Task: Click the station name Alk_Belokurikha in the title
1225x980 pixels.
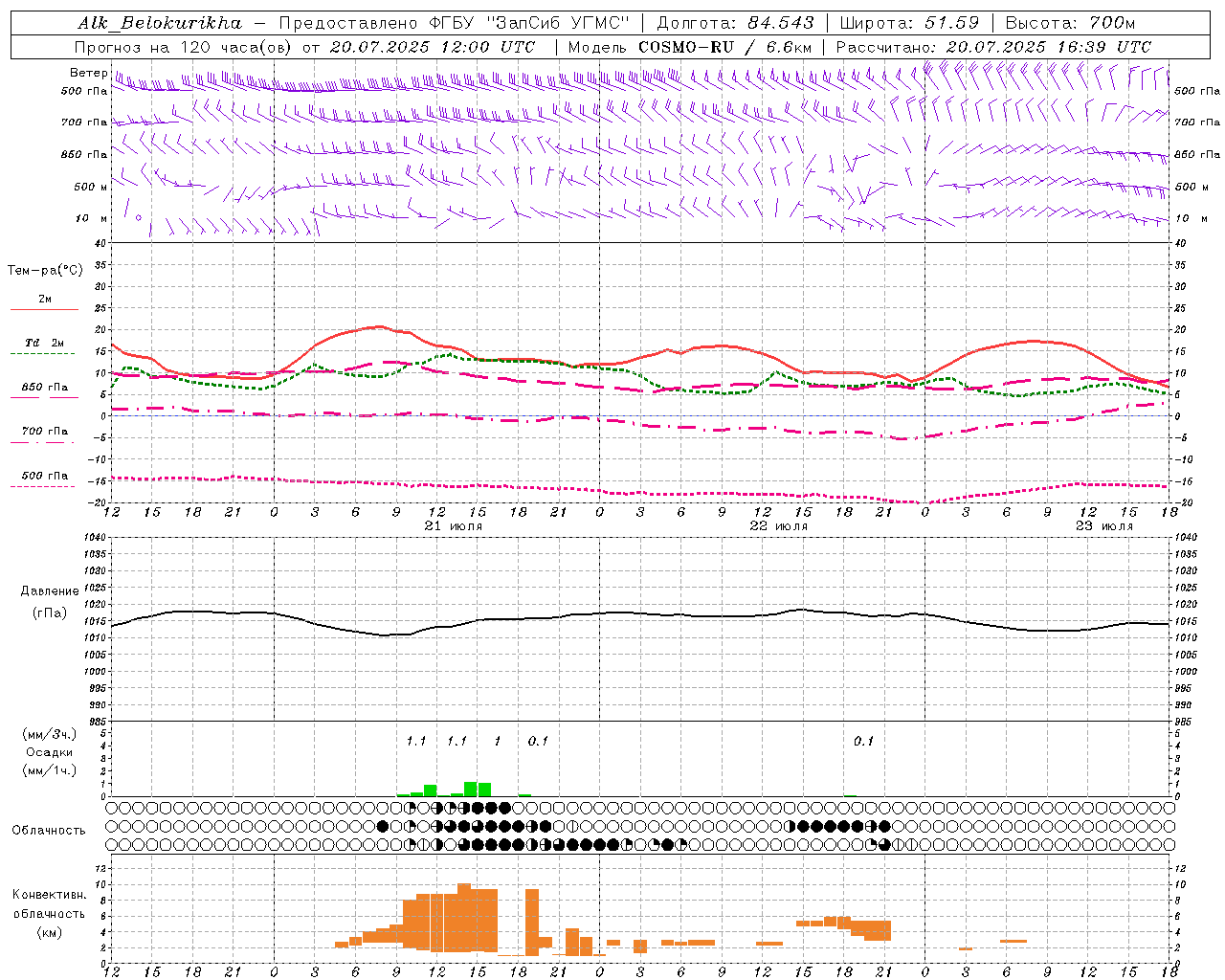Action: point(160,23)
